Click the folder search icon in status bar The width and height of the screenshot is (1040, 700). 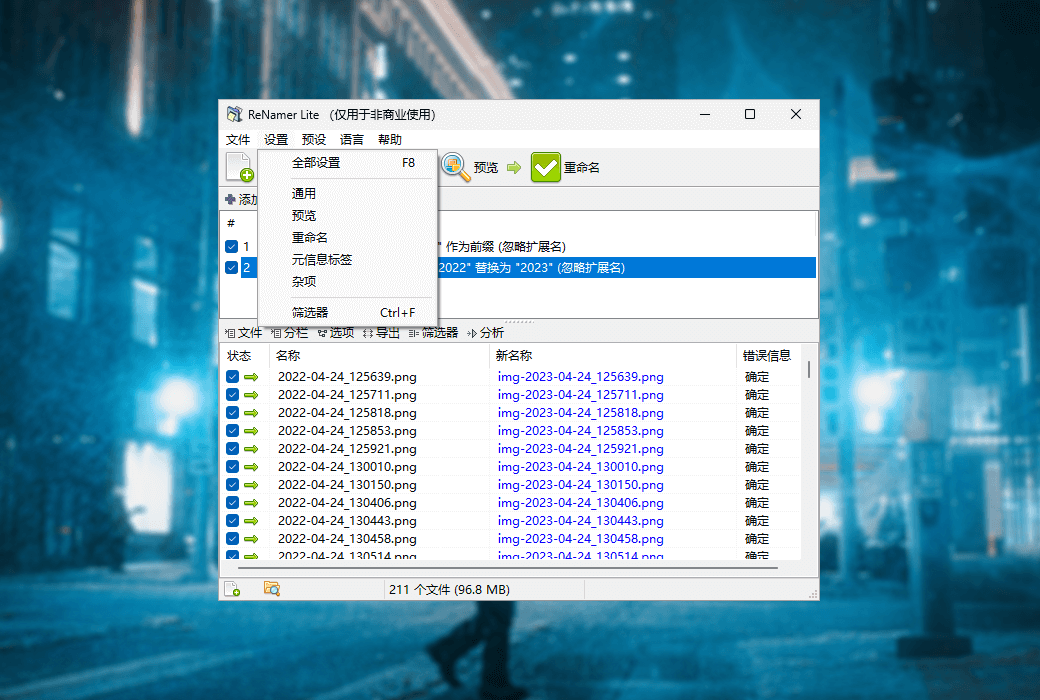pyautogui.click(x=271, y=589)
